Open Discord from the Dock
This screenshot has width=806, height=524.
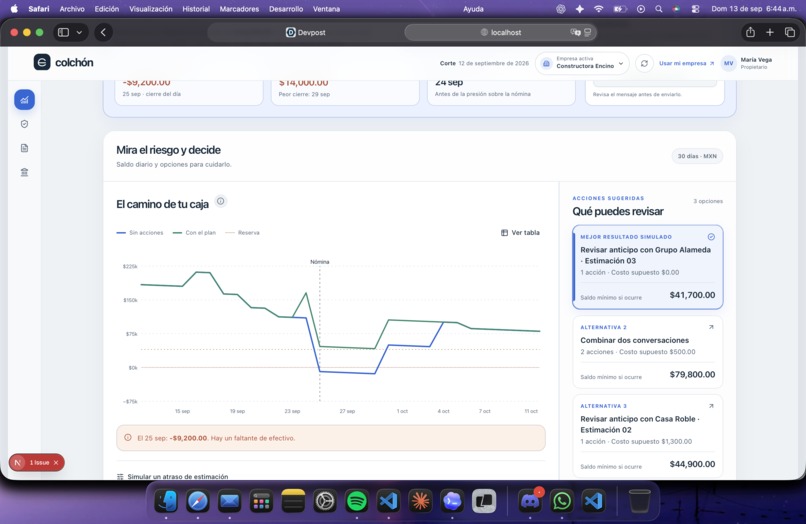[530, 501]
